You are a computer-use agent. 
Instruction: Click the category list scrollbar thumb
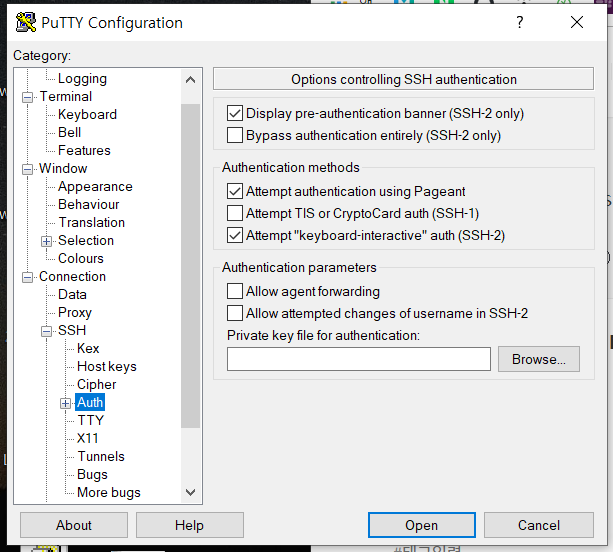190,266
